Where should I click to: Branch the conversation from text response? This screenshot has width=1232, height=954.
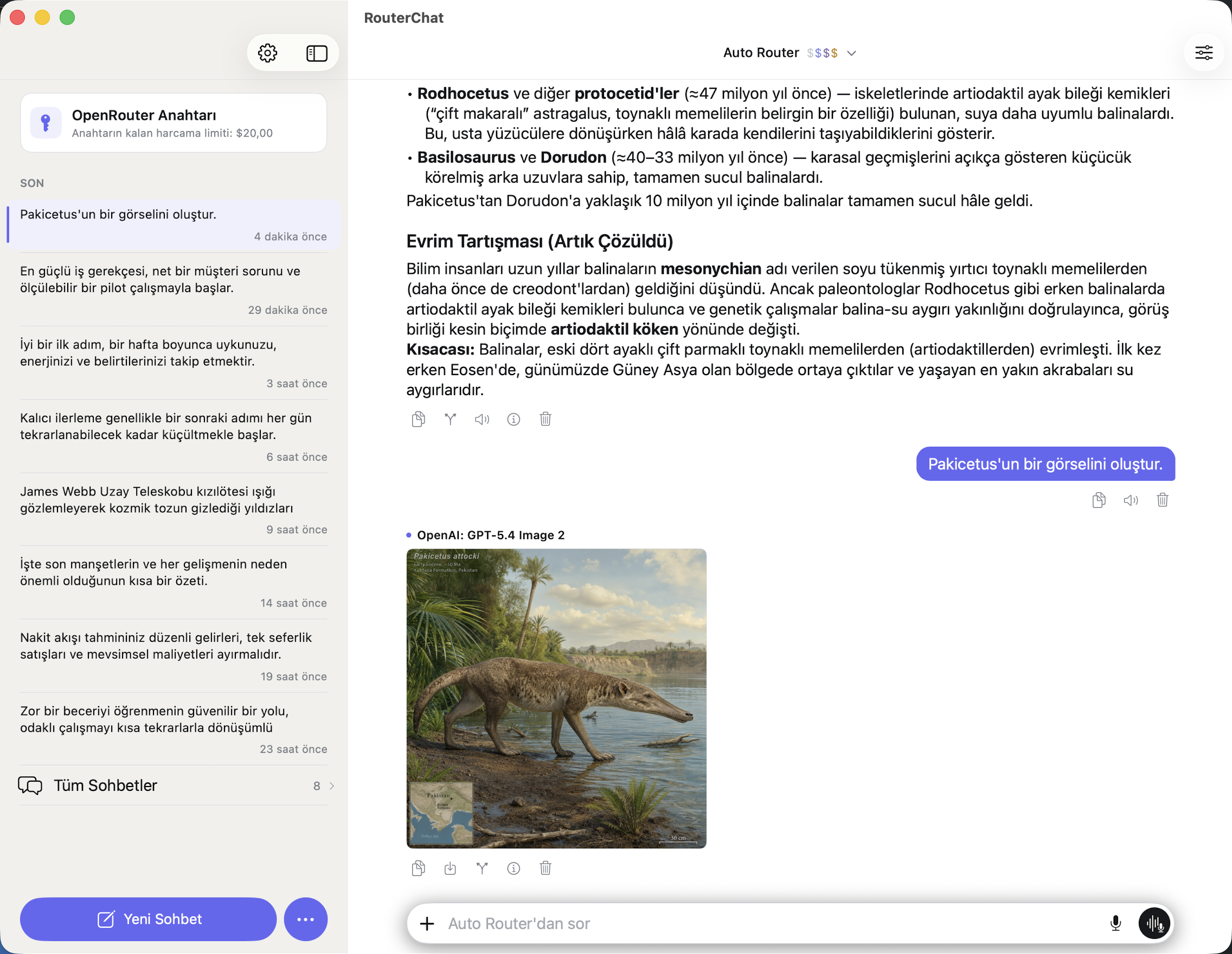pos(450,419)
